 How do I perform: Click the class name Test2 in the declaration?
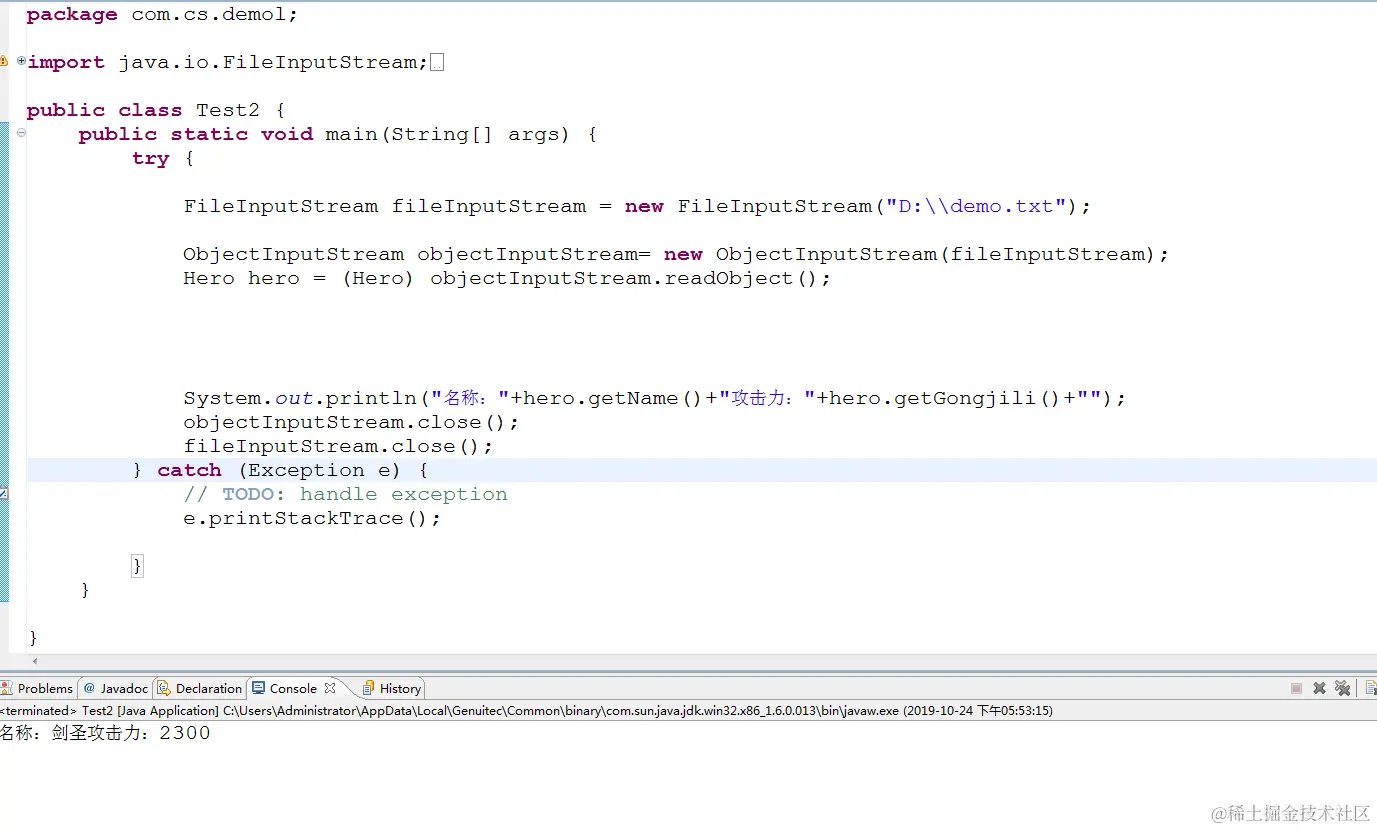(228, 110)
